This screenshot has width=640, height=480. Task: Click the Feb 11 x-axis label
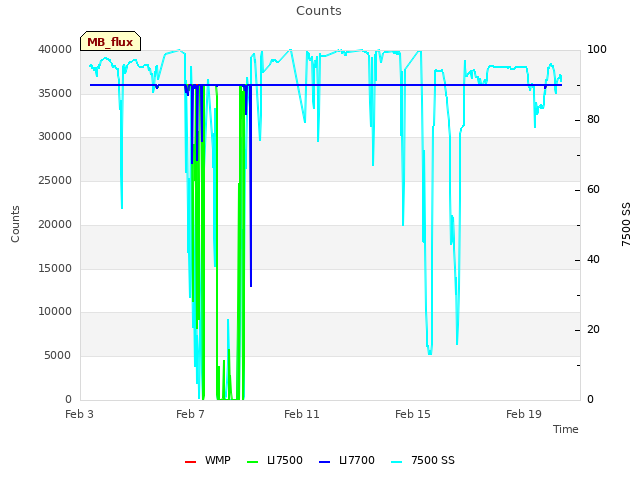[x=302, y=414]
